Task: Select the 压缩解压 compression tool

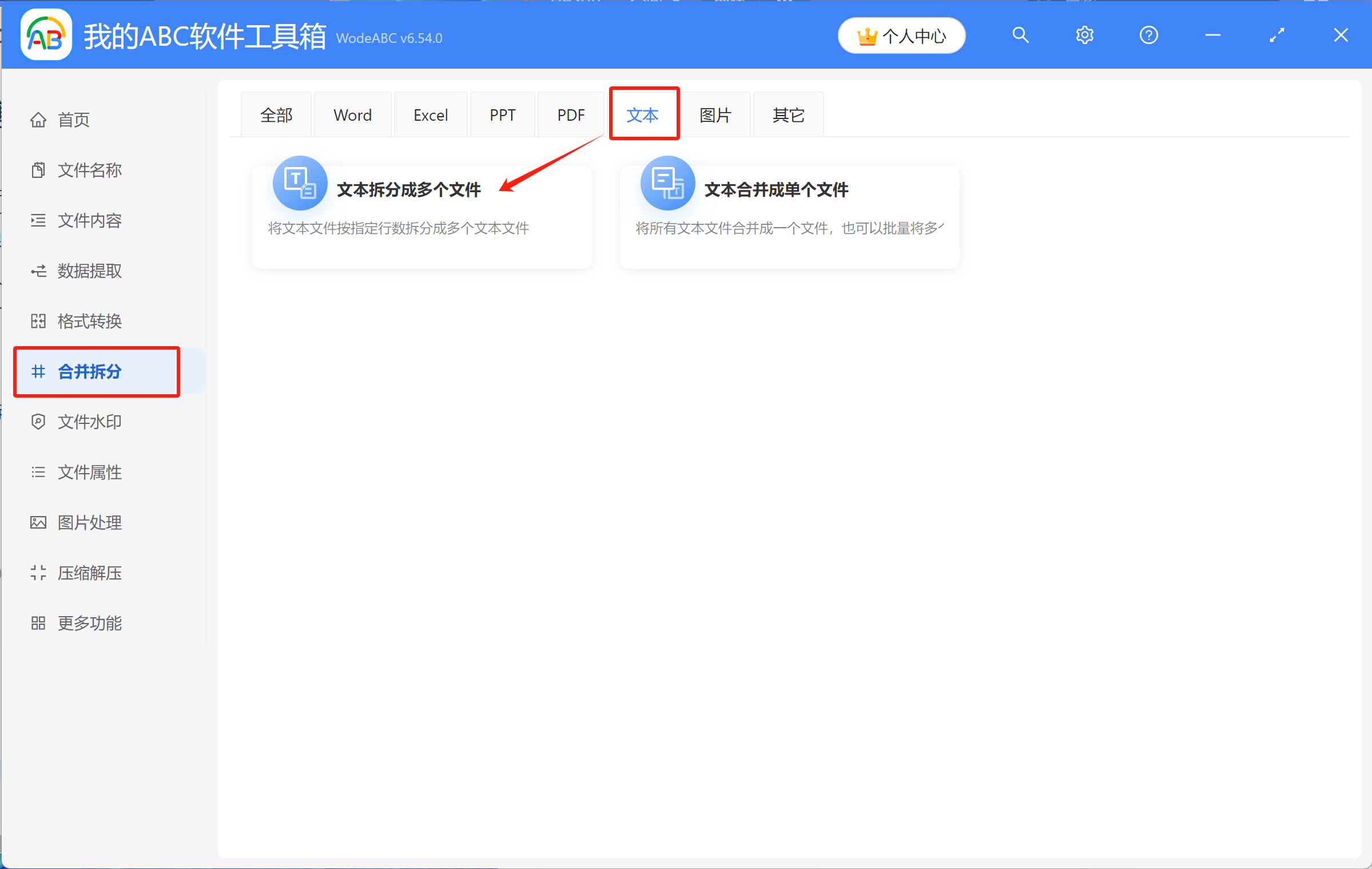Action: [x=89, y=573]
